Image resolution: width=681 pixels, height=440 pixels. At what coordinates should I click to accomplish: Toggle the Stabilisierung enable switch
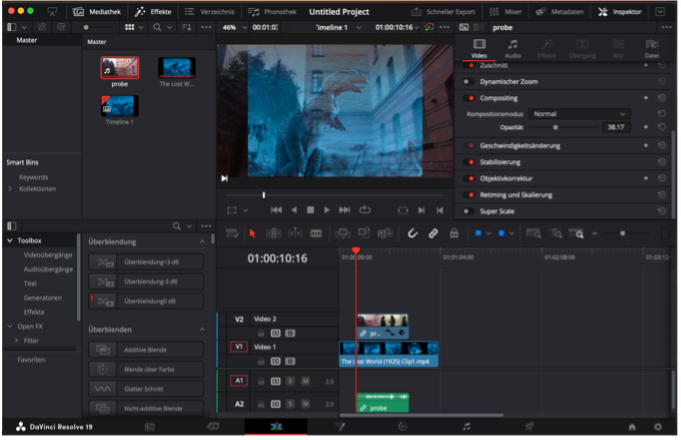tap(469, 162)
